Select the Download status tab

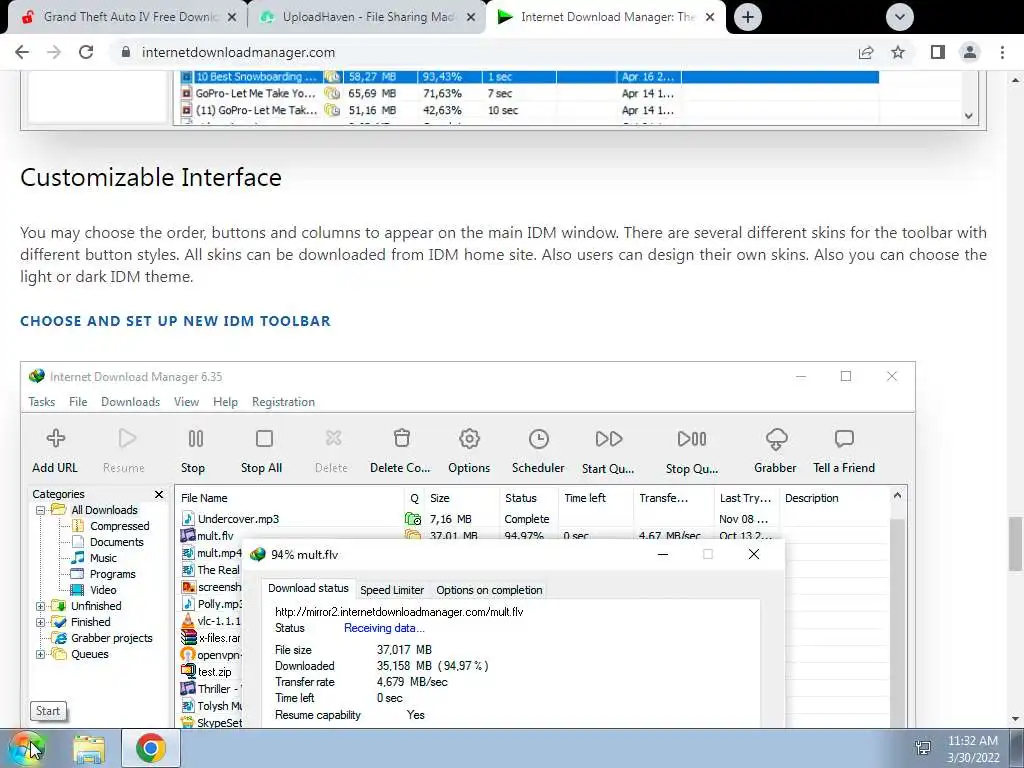click(x=308, y=588)
